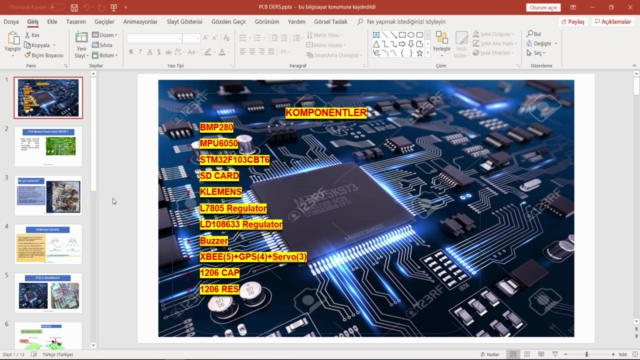Screen dimensions: 640x360
Task: Find text with Bul magnifier
Action: pyautogui.click(x=534, y=34)
